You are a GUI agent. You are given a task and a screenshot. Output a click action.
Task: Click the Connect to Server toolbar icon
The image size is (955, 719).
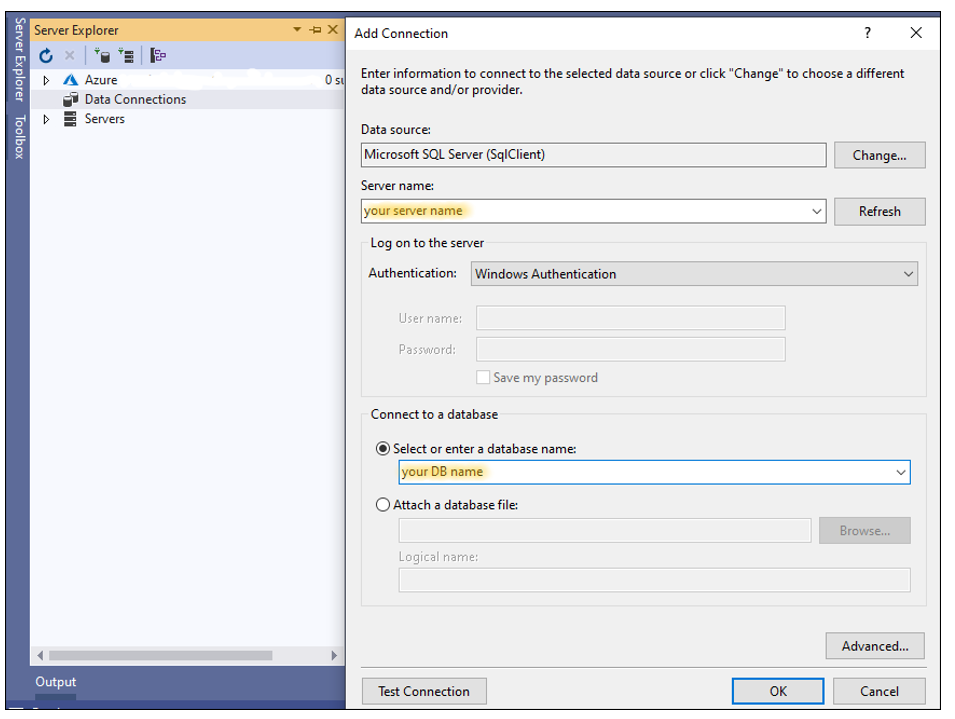tap(126, 56)
